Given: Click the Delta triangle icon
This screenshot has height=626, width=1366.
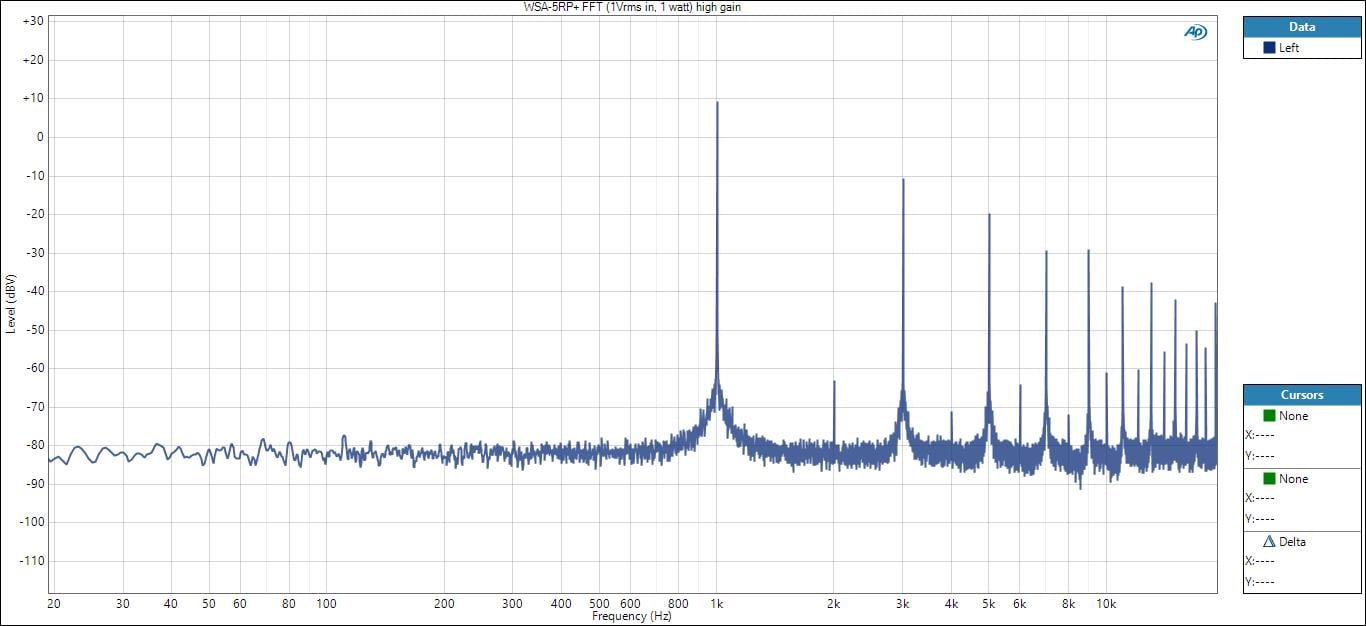Looking at the screenshot, I should pyautogui.click(x=1269, y=542).
